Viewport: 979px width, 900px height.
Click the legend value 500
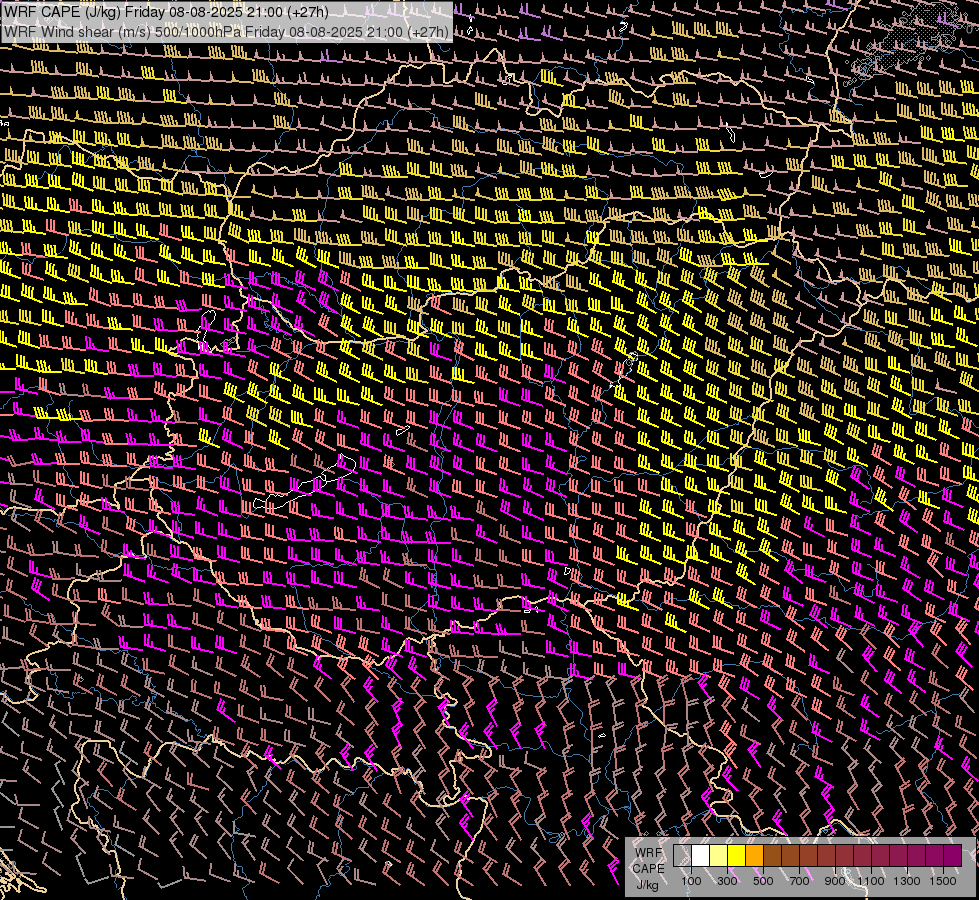click(763, 881)
